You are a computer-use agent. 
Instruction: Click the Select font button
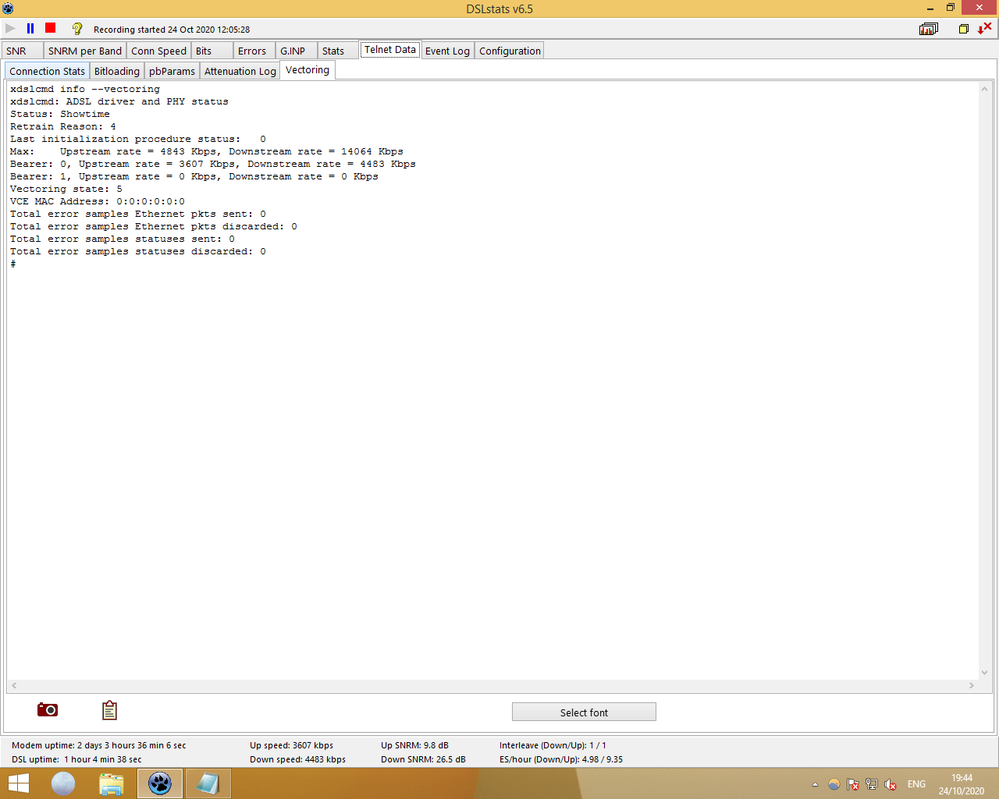click(x=583, y=712)
